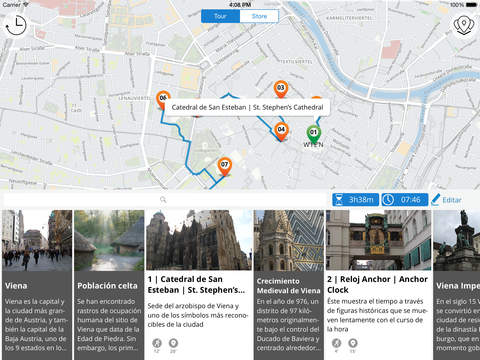Click the search magnifier icon
Screen dimensions: 480x360
(163, 199)
